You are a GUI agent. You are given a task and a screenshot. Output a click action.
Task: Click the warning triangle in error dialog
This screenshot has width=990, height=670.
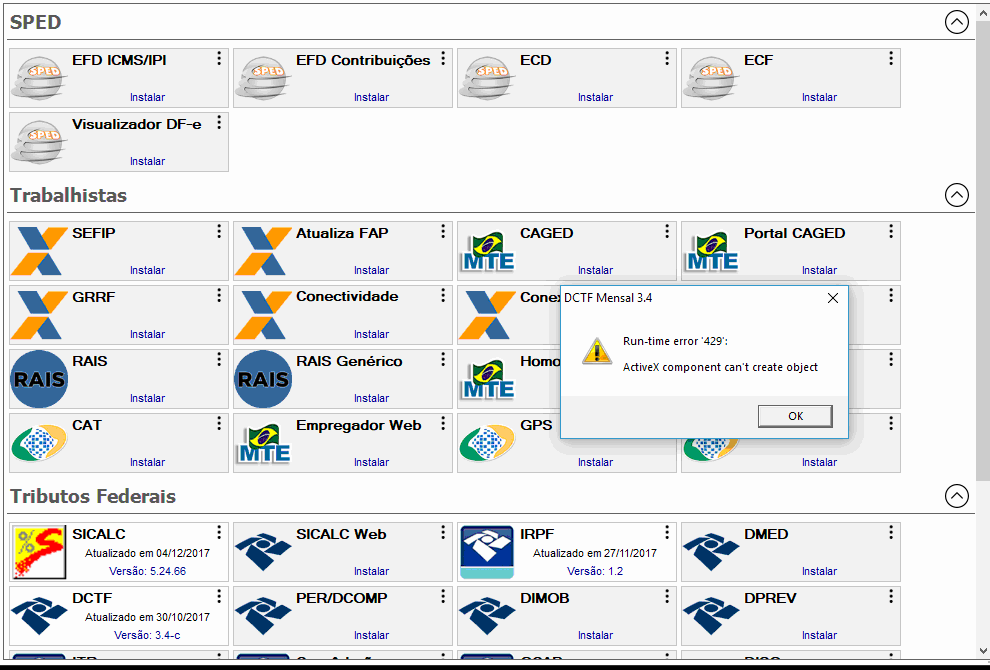(x=596, y=350)
